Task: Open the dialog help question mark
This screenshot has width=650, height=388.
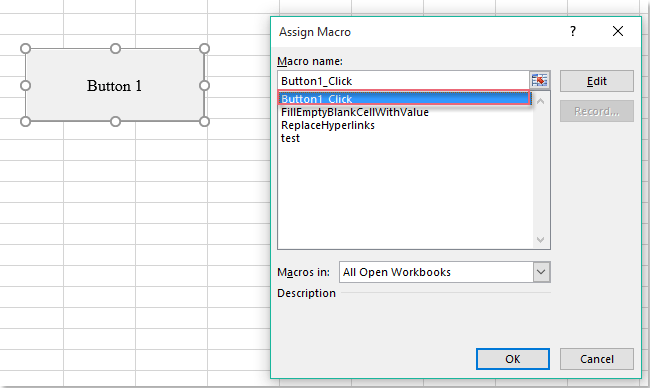Action: point(573,31)
